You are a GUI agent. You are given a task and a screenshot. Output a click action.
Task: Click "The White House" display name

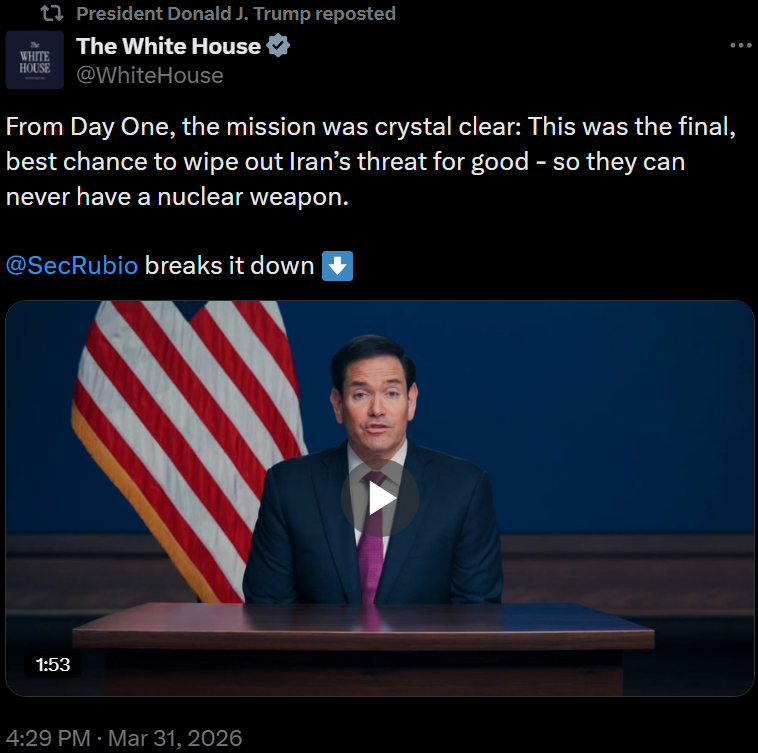pyautogui.click(x=168, y=46)
